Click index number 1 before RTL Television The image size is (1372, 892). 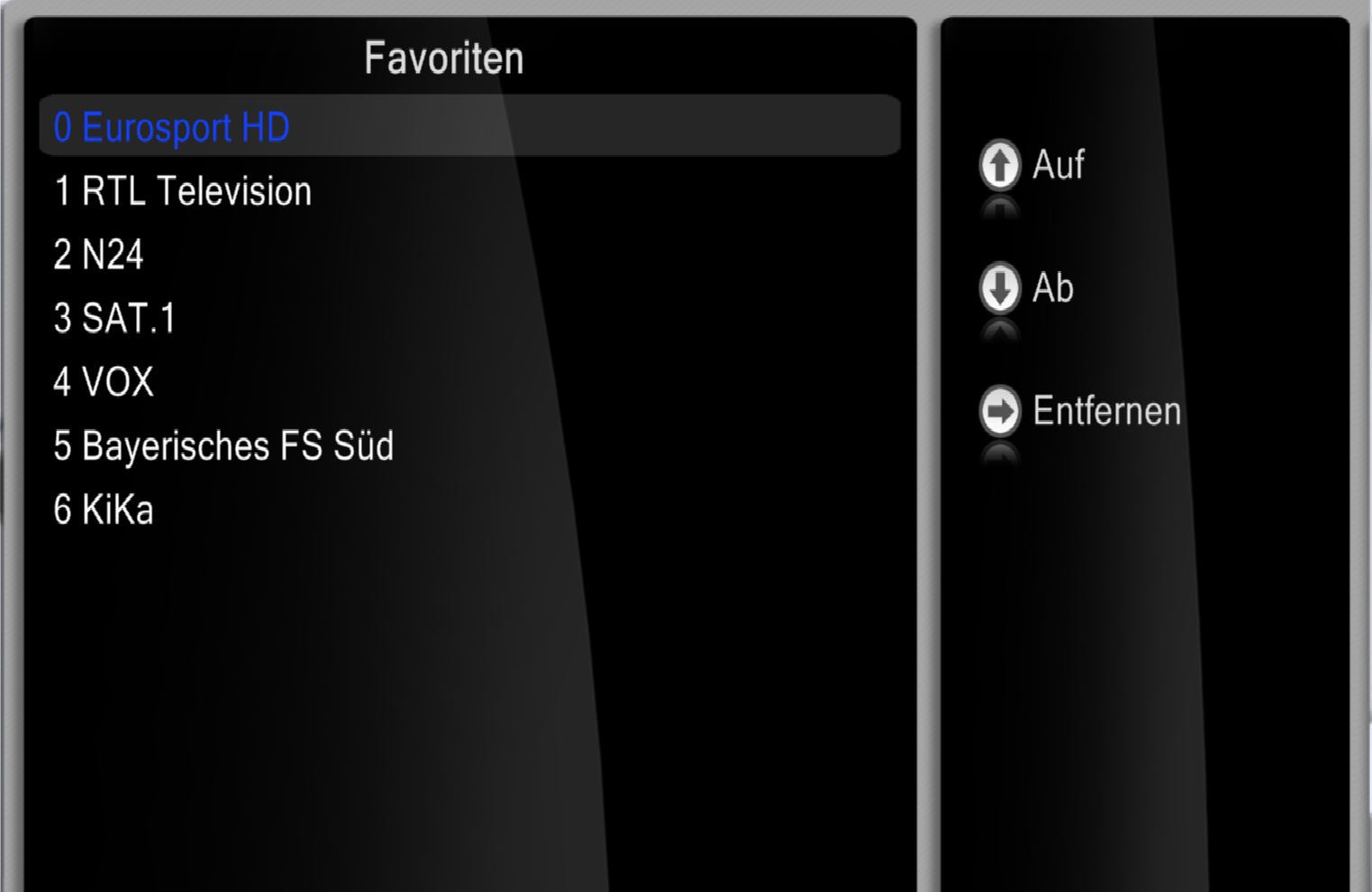coord(62,191)
